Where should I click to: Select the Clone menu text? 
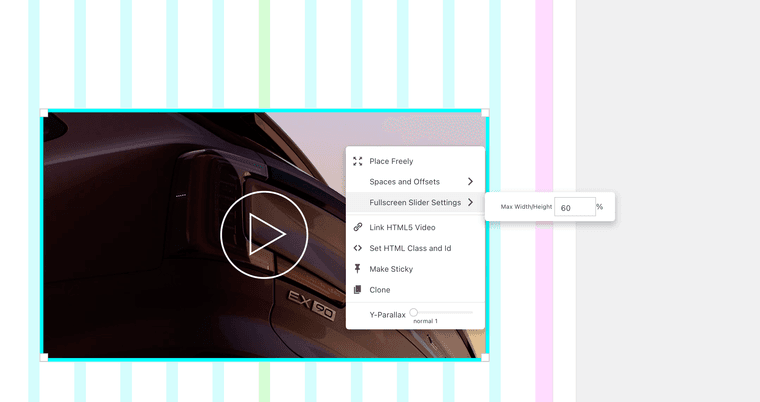coord(380,290)
